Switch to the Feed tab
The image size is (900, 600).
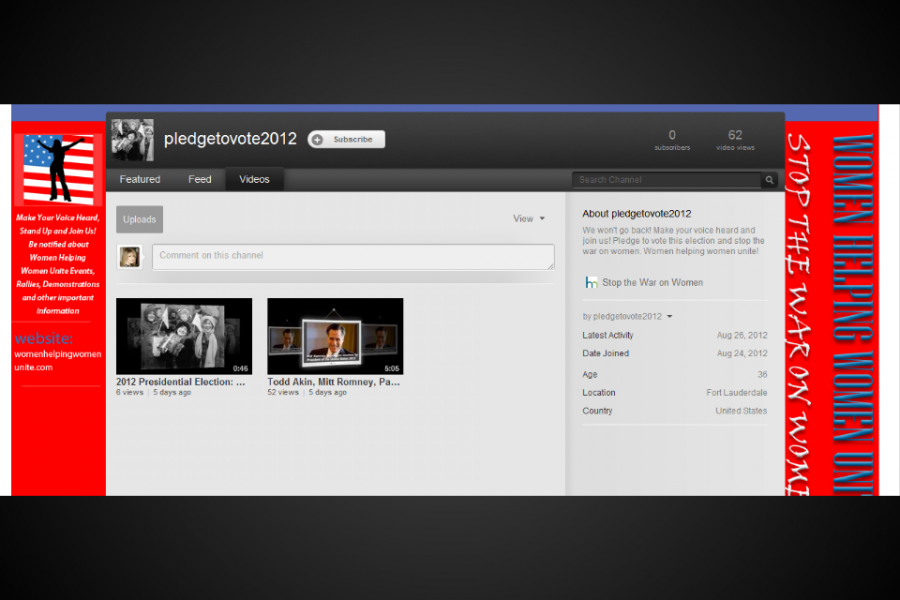tap(200, 180)
